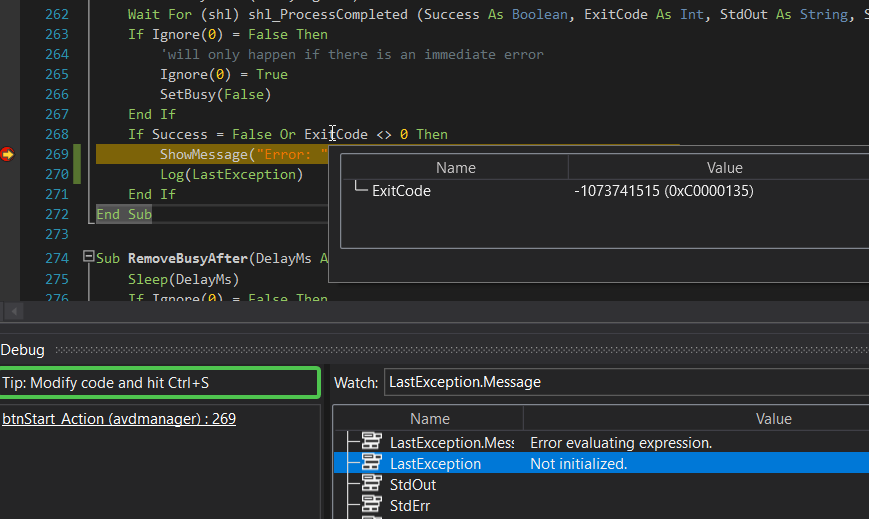Viewport: 869px width, 519px height.
Task: Select the StdOut watch entry
Action: (412, 485)
